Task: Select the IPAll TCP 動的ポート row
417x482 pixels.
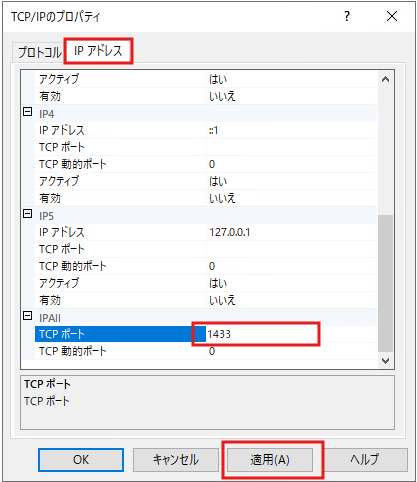Action: coord(206,351)
